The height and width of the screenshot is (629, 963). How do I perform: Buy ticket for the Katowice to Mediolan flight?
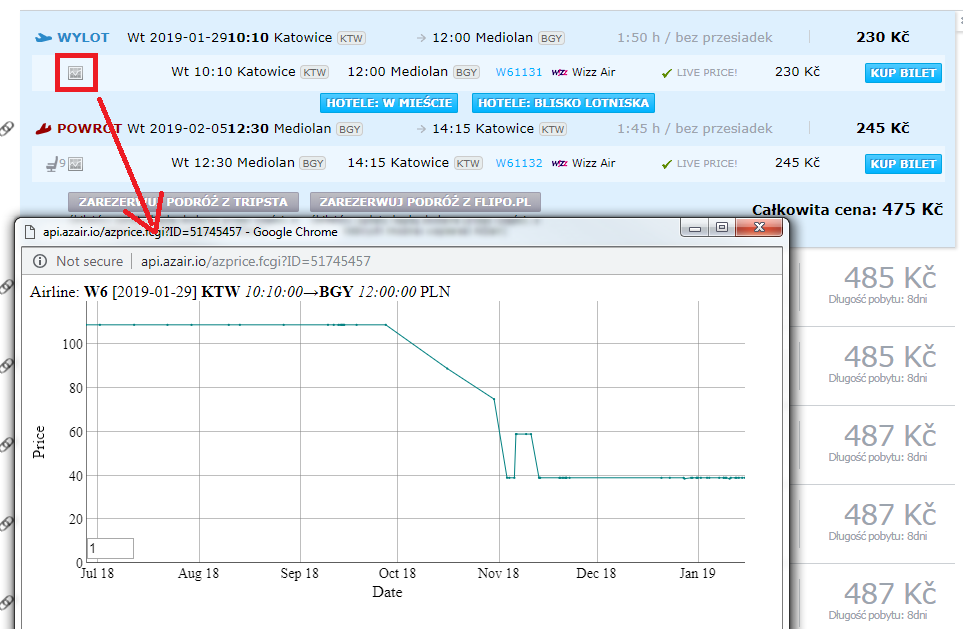pos(903,73)
